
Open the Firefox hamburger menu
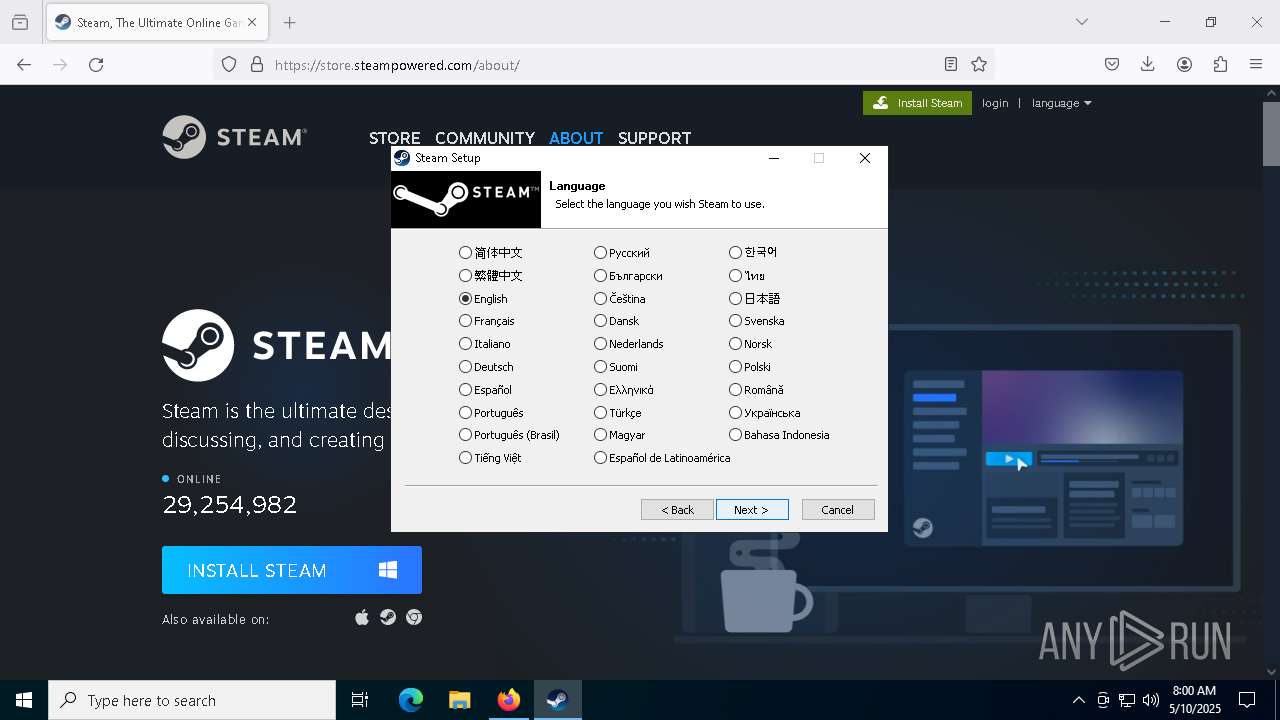[1256, 65]
